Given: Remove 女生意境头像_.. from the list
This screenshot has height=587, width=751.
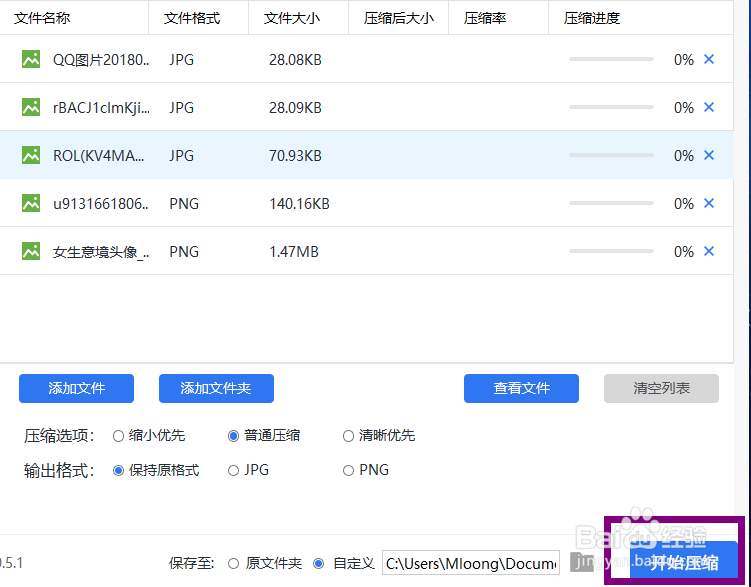Looking at the screenshot, I should 709,251.
